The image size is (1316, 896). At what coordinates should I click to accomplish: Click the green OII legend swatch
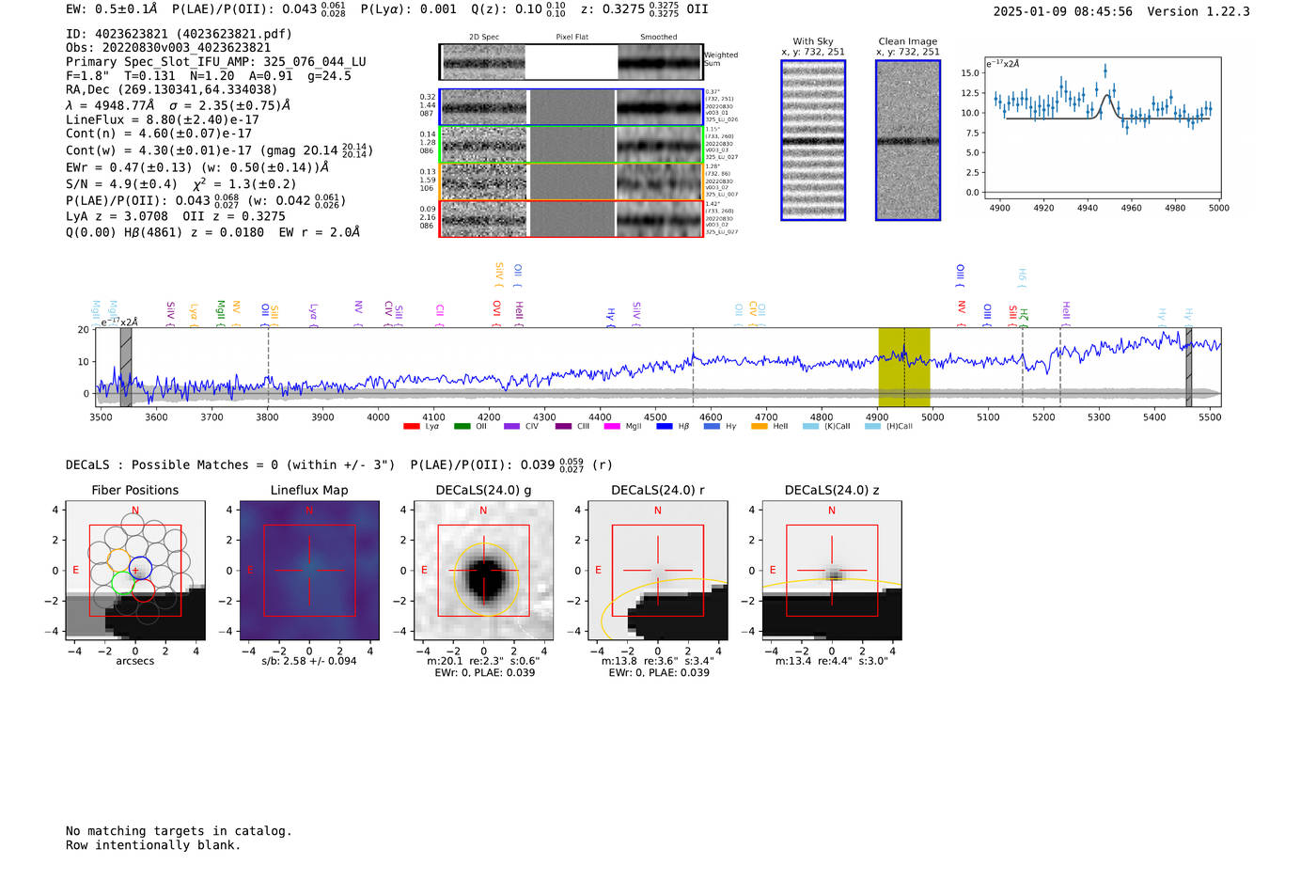tap(462, 426)
